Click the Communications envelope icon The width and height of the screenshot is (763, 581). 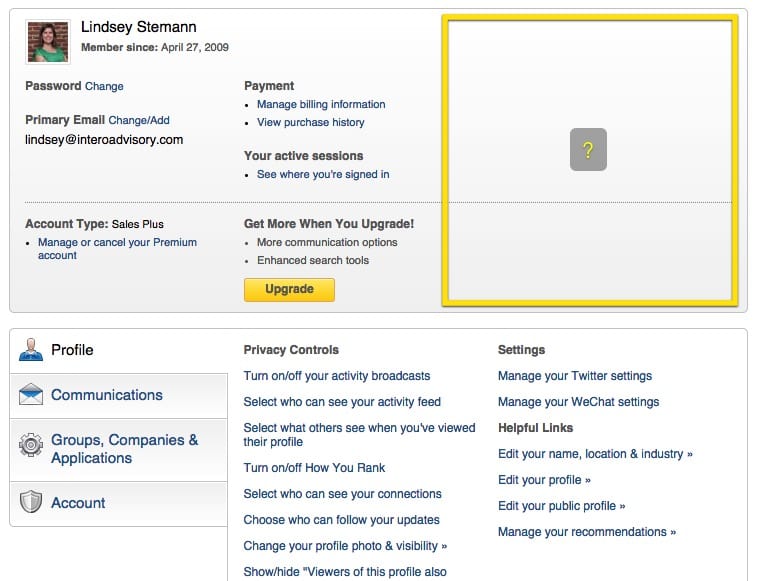(x=31, y=394)
